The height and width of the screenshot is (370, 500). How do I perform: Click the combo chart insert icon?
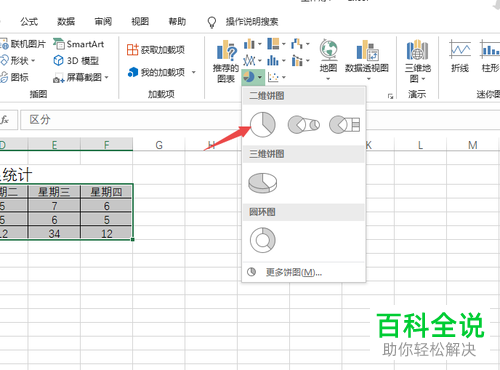[297, 61]
